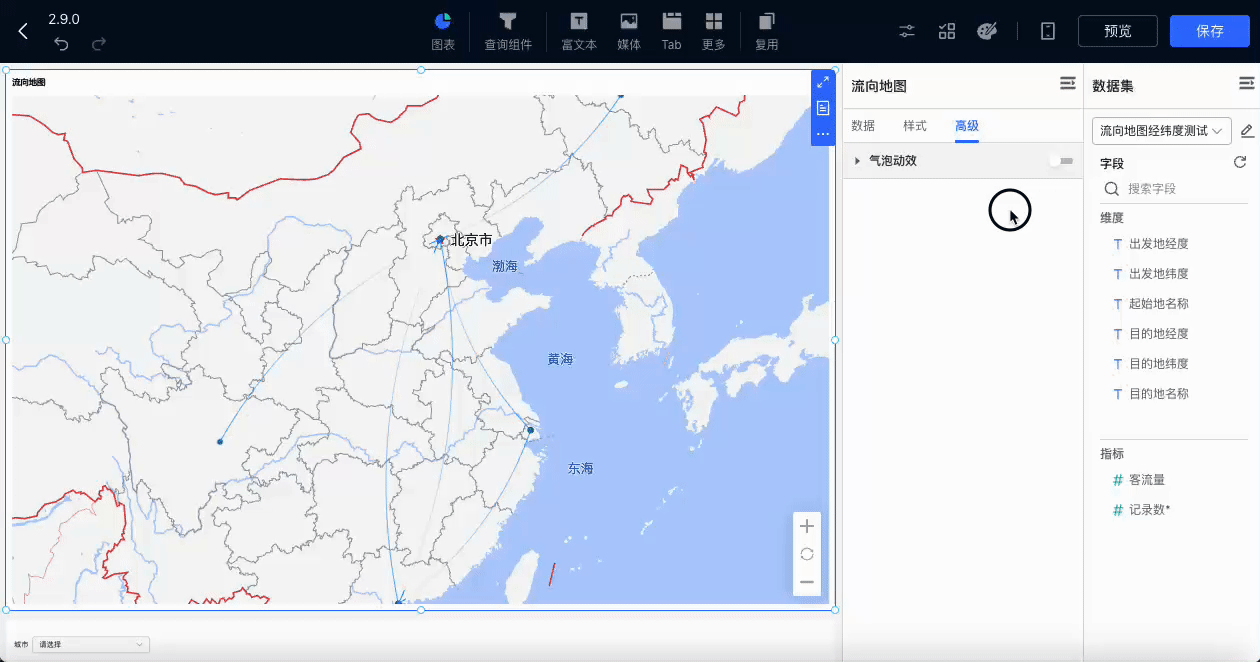Image resolution: width=1260 pixels, height=662 pixels.
Task: Add a Tab component from the toolbar
Action: (671, 31)
